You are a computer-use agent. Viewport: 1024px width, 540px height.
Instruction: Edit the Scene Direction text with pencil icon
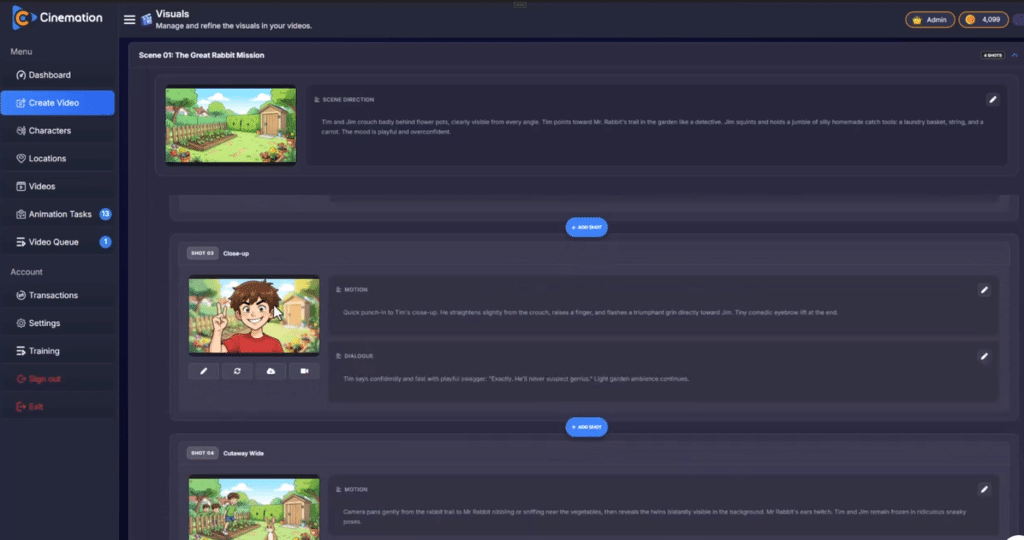pos(992,99)
